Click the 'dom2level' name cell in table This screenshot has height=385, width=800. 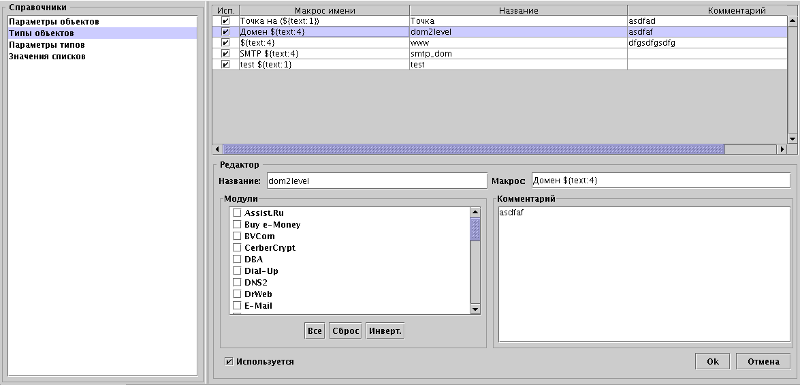coord(518,32)
